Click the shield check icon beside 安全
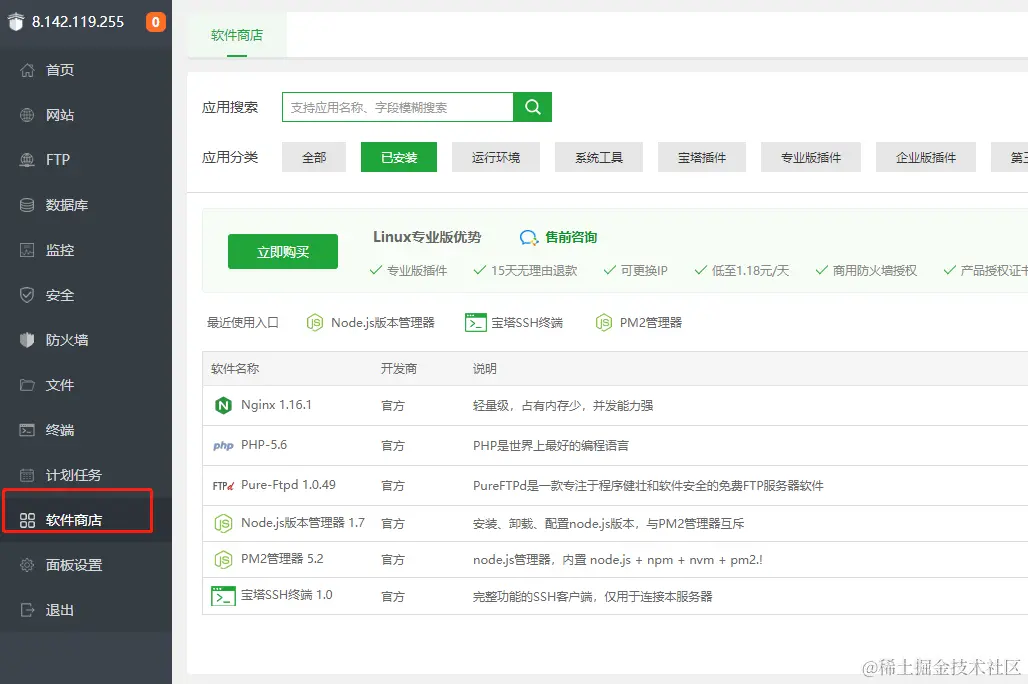 [27, 295]
